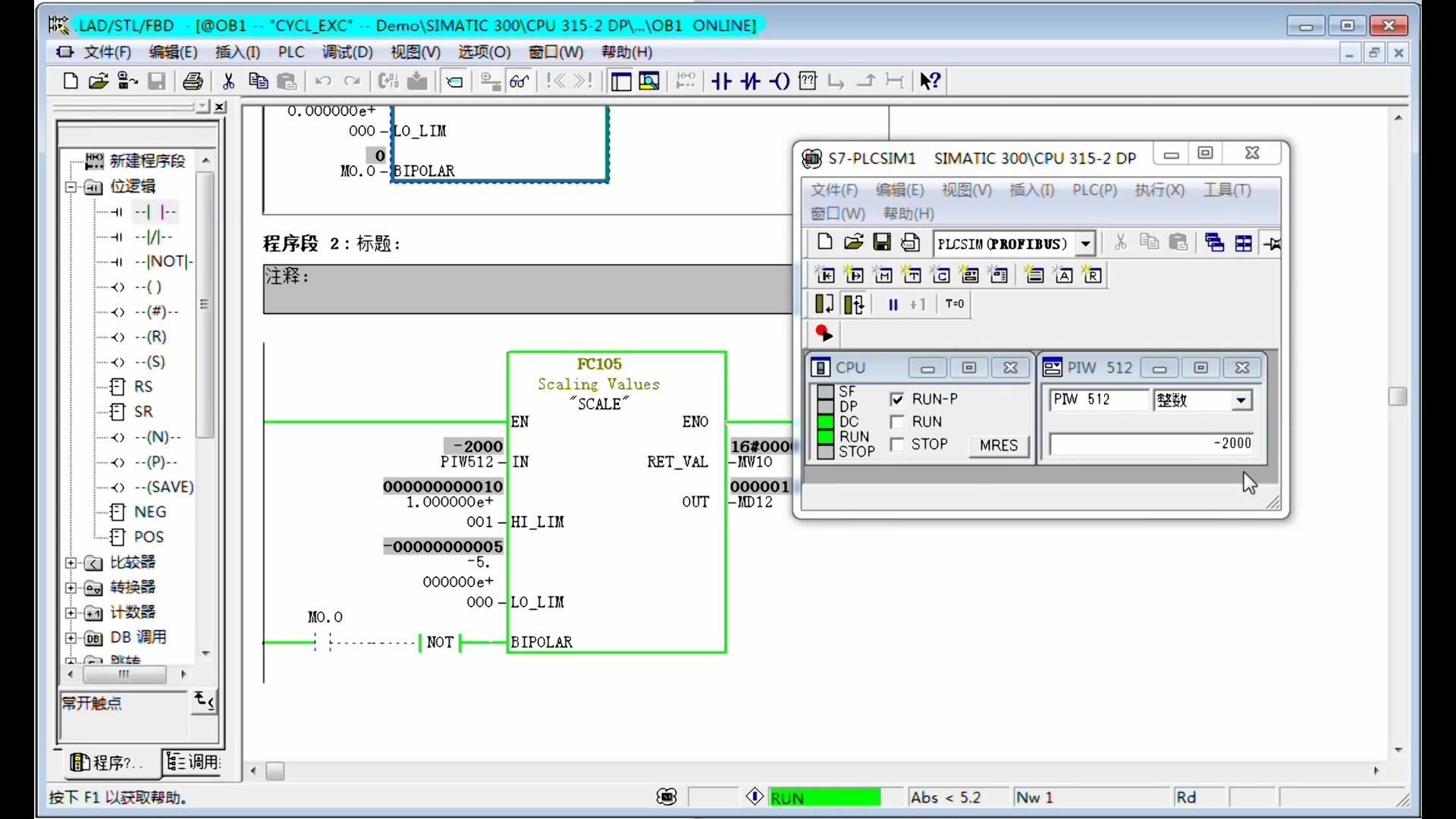Click the Download to PLC icon
The image size is (1456, 819).
point(417,81)
